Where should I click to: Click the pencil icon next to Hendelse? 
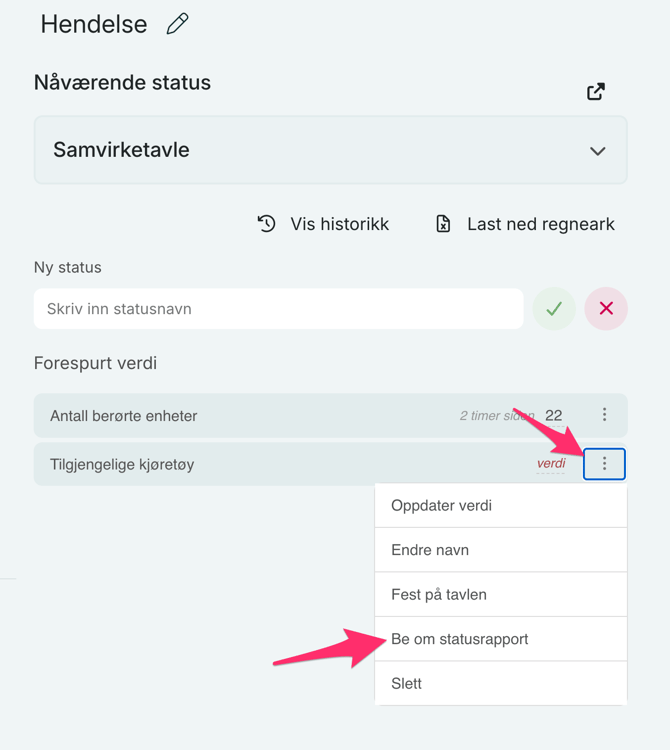point(178,25)
